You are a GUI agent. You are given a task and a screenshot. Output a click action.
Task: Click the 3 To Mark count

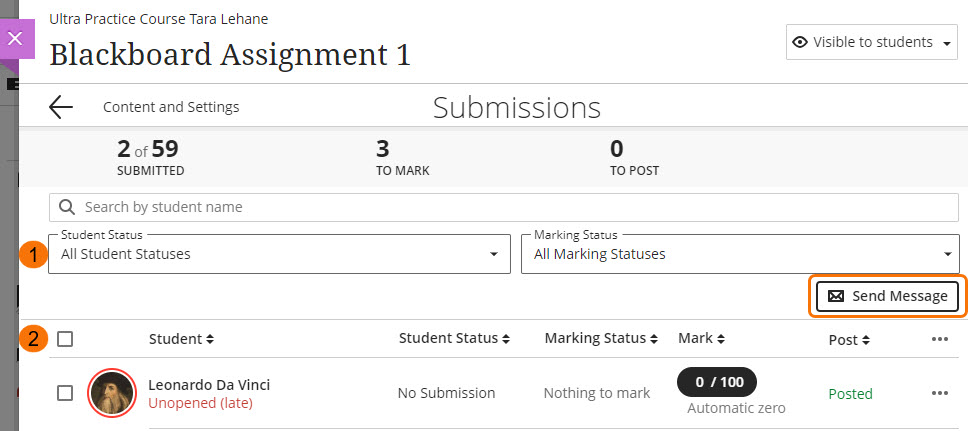click(403, 157)
